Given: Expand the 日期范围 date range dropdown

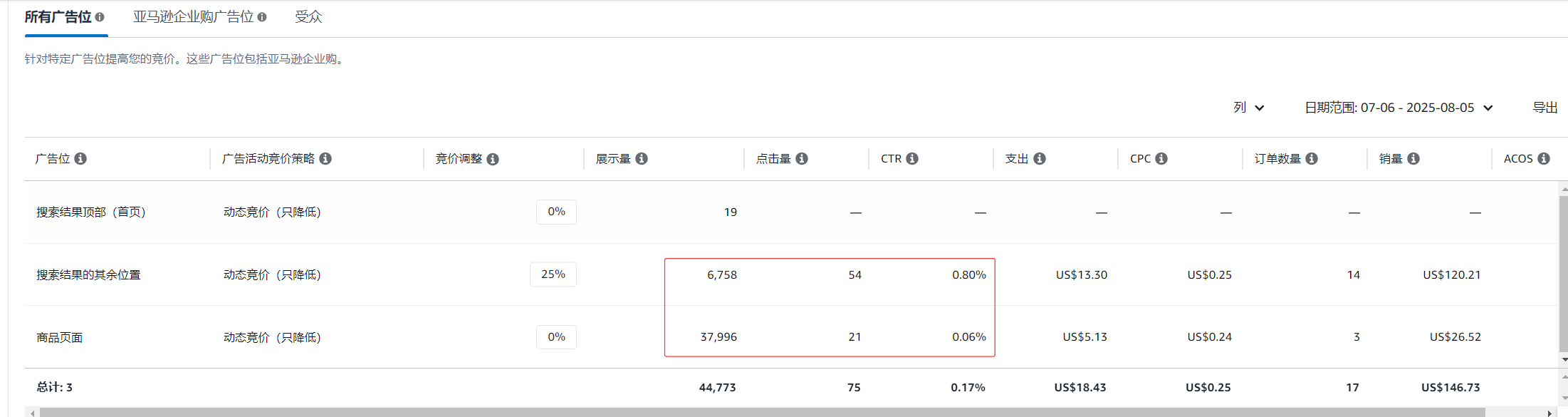Looking at the screenshot, I should click(1399, 108).
